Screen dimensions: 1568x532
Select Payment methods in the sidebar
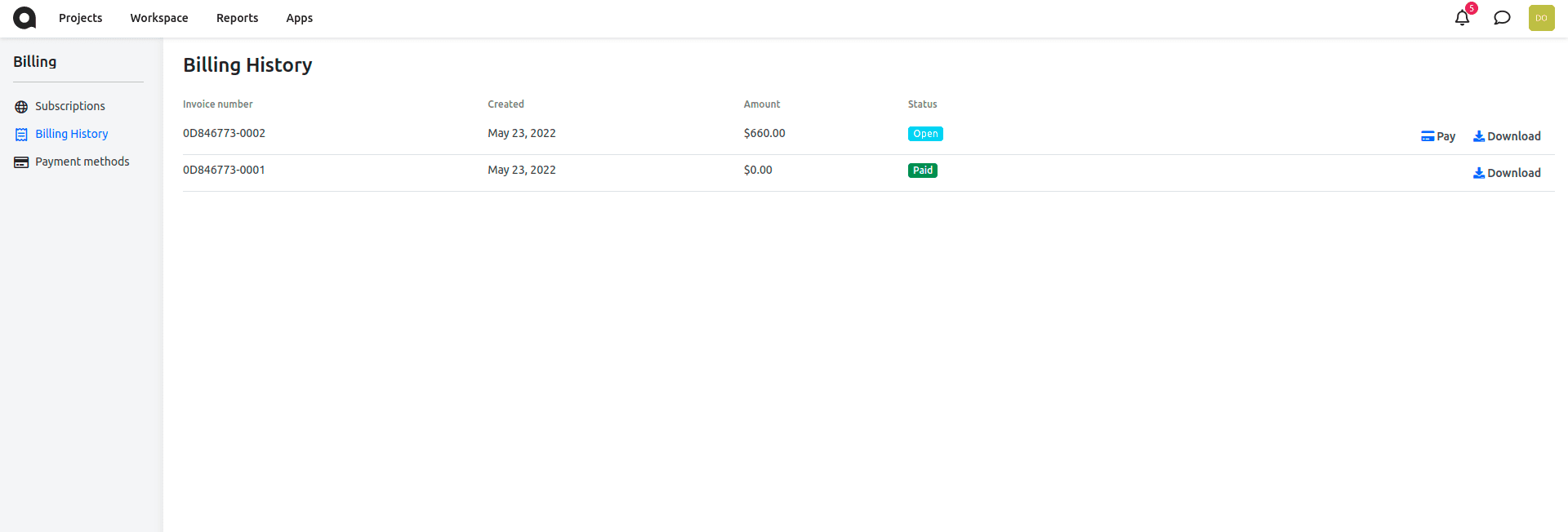pos(82,162)
